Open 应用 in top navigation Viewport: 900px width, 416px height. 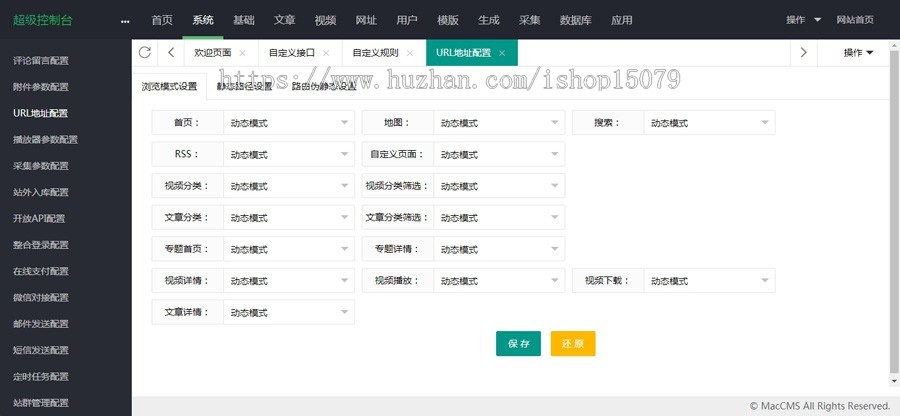click(x=622, y=20)
